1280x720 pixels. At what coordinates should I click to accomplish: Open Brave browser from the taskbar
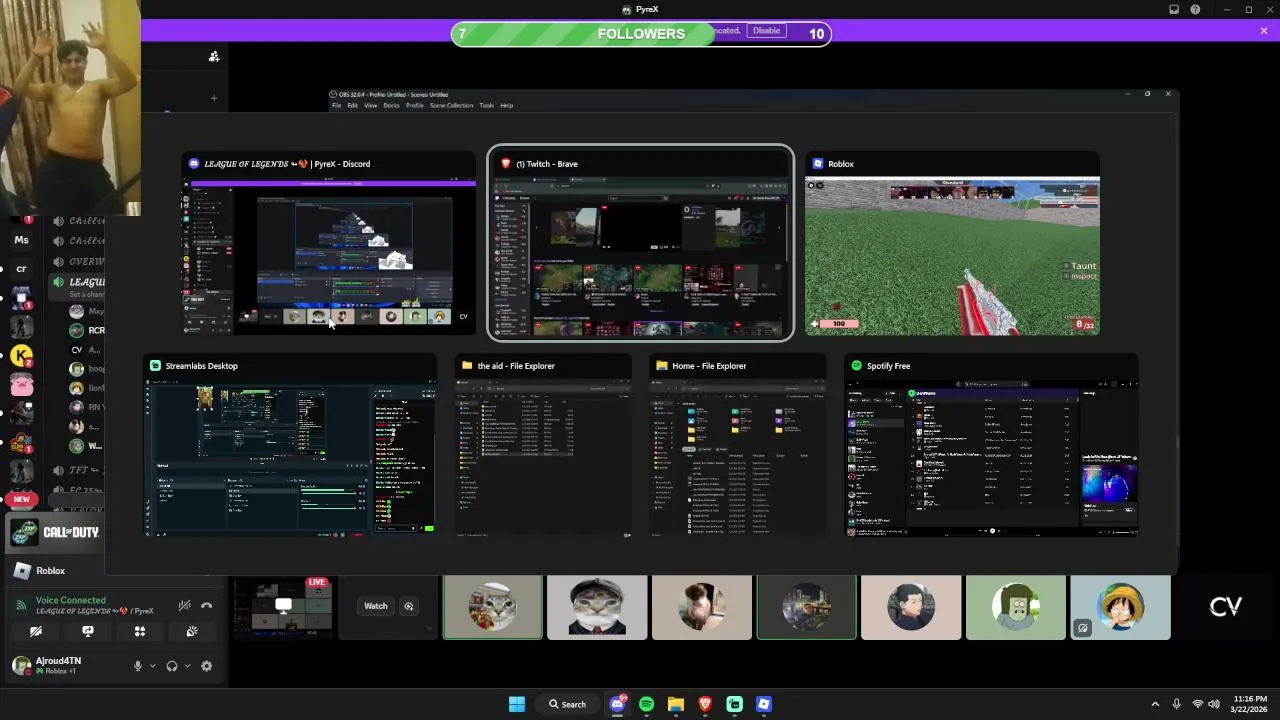pyautogui.click(x=705, y=704)
